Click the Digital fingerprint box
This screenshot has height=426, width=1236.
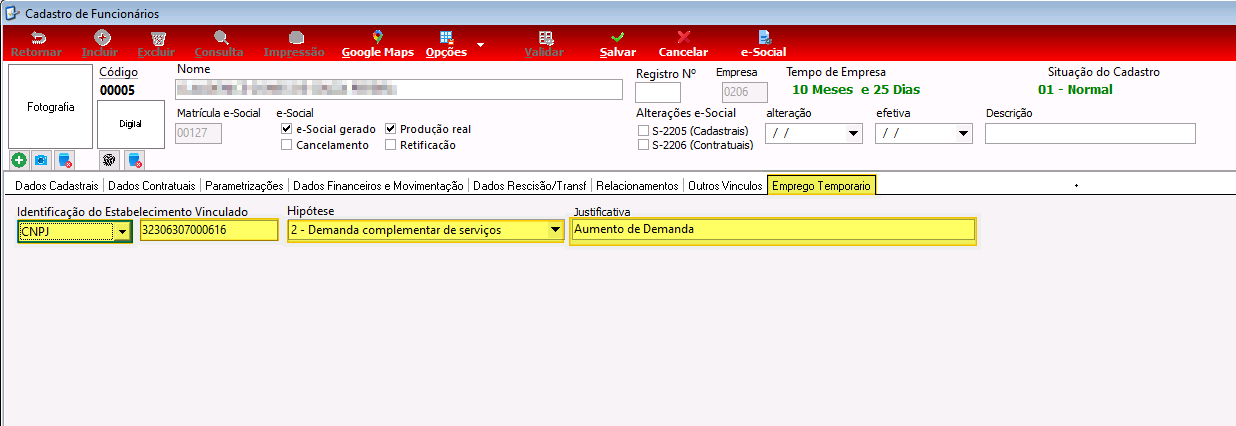tap(131, 124)
